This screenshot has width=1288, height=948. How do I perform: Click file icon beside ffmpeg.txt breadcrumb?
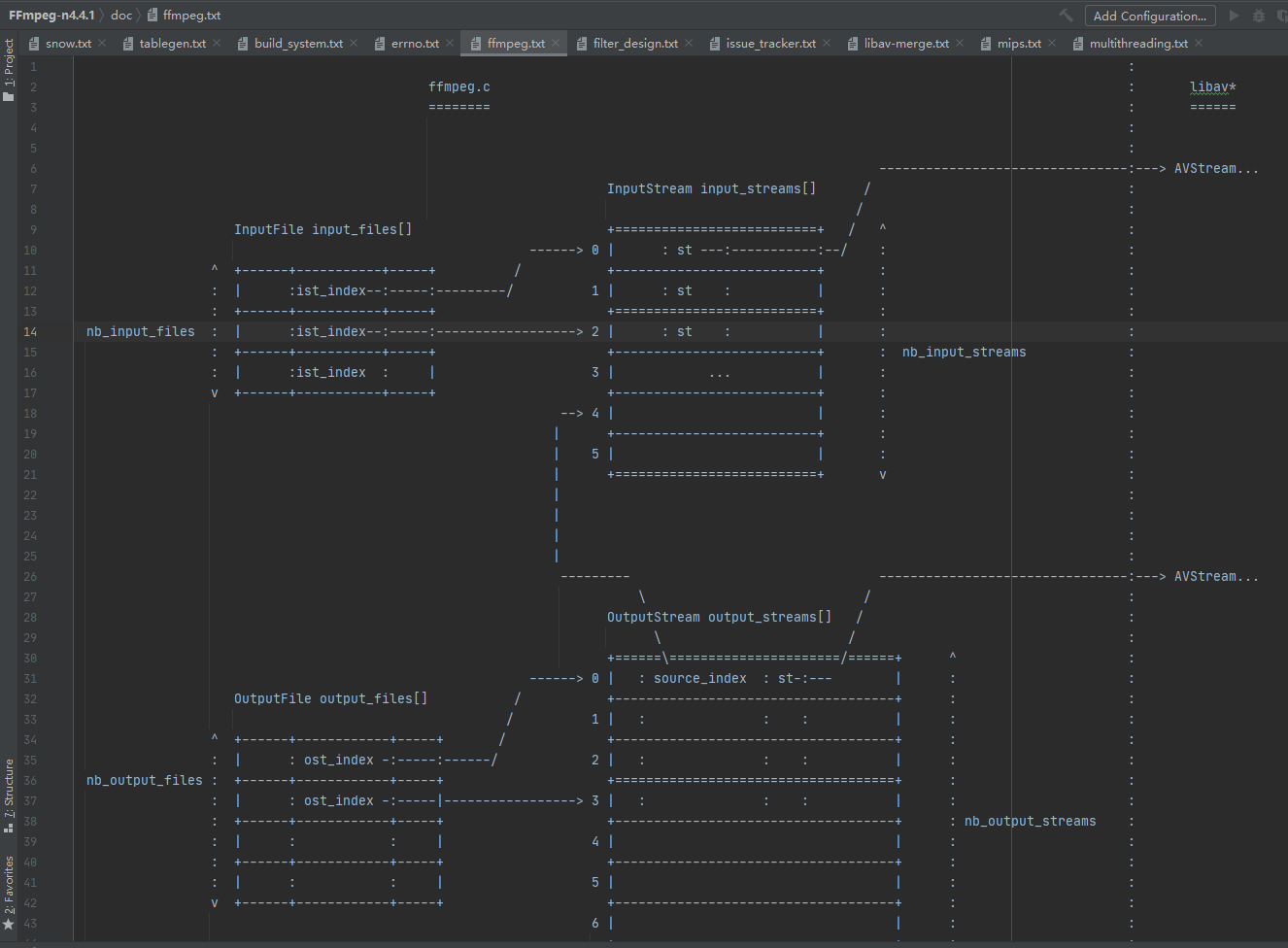tap(153, 16)
